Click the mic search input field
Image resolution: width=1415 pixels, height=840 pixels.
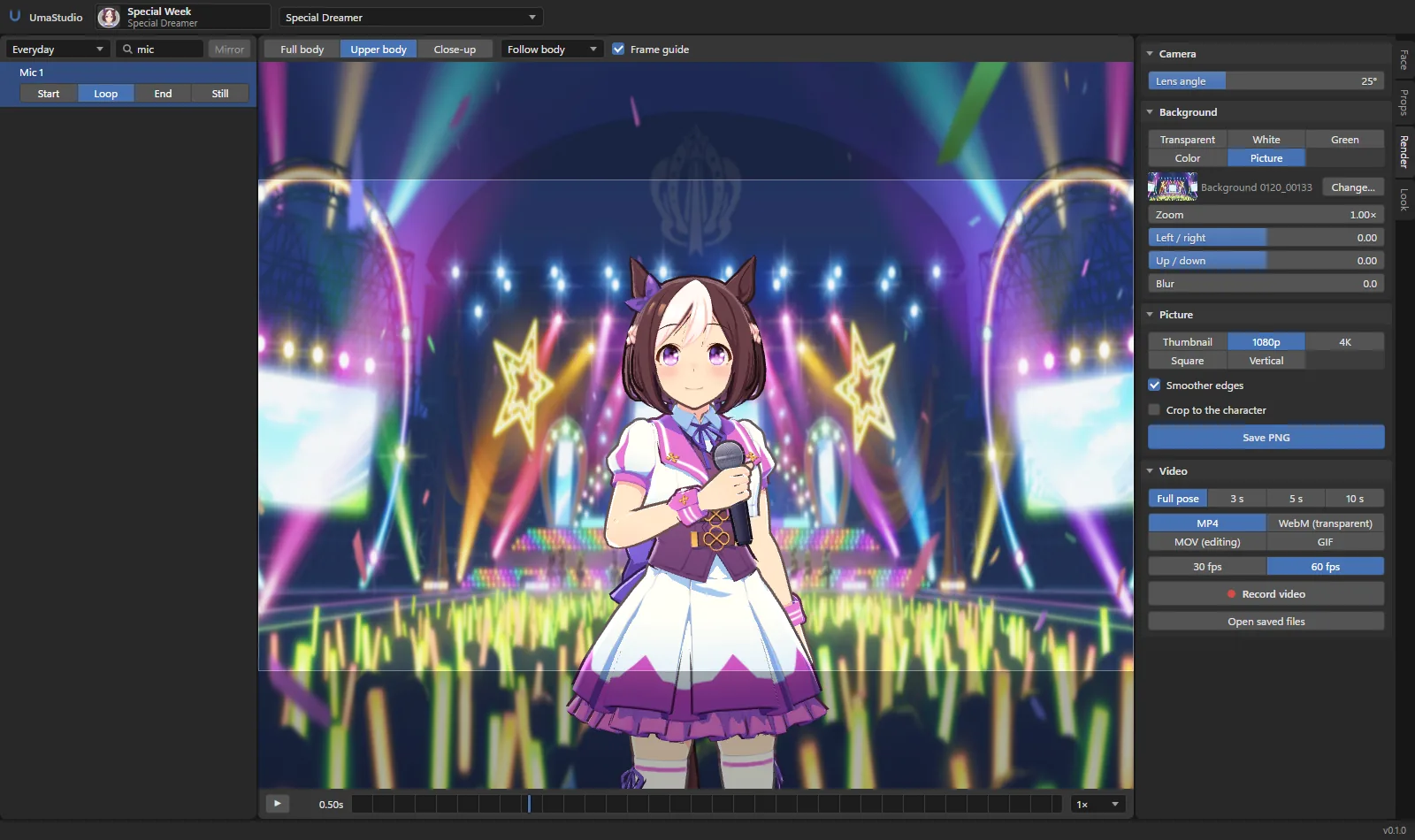[x=159, y=50]
